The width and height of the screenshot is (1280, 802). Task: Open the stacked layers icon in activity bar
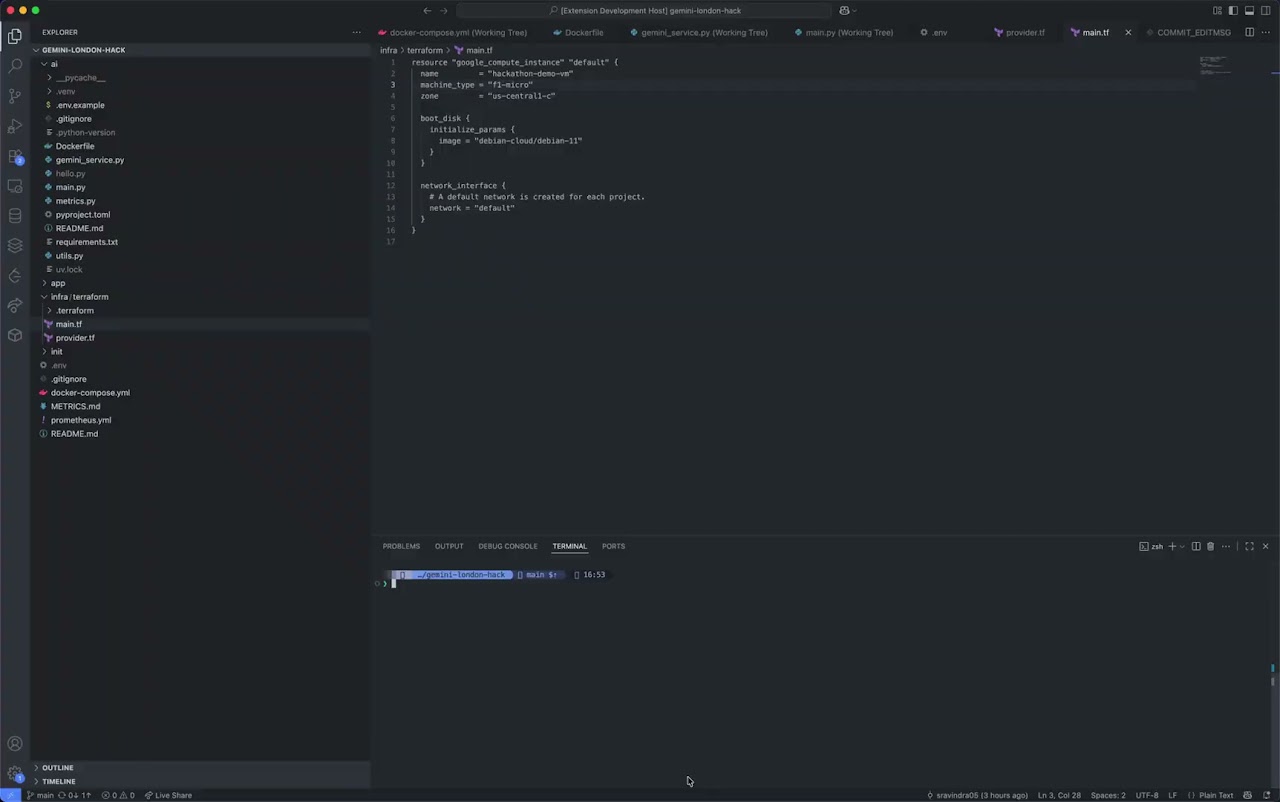15,246
